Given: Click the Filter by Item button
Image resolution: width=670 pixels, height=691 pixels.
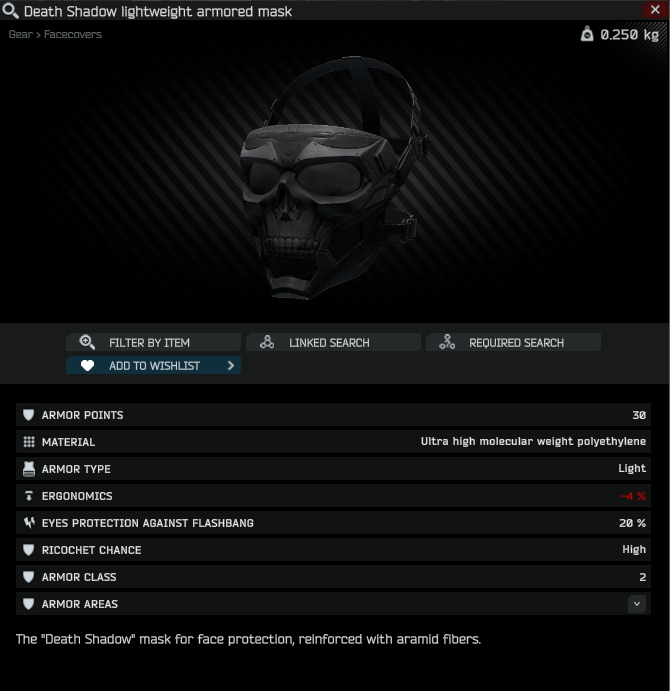Looking at the screenshot, I should point(153,342).
